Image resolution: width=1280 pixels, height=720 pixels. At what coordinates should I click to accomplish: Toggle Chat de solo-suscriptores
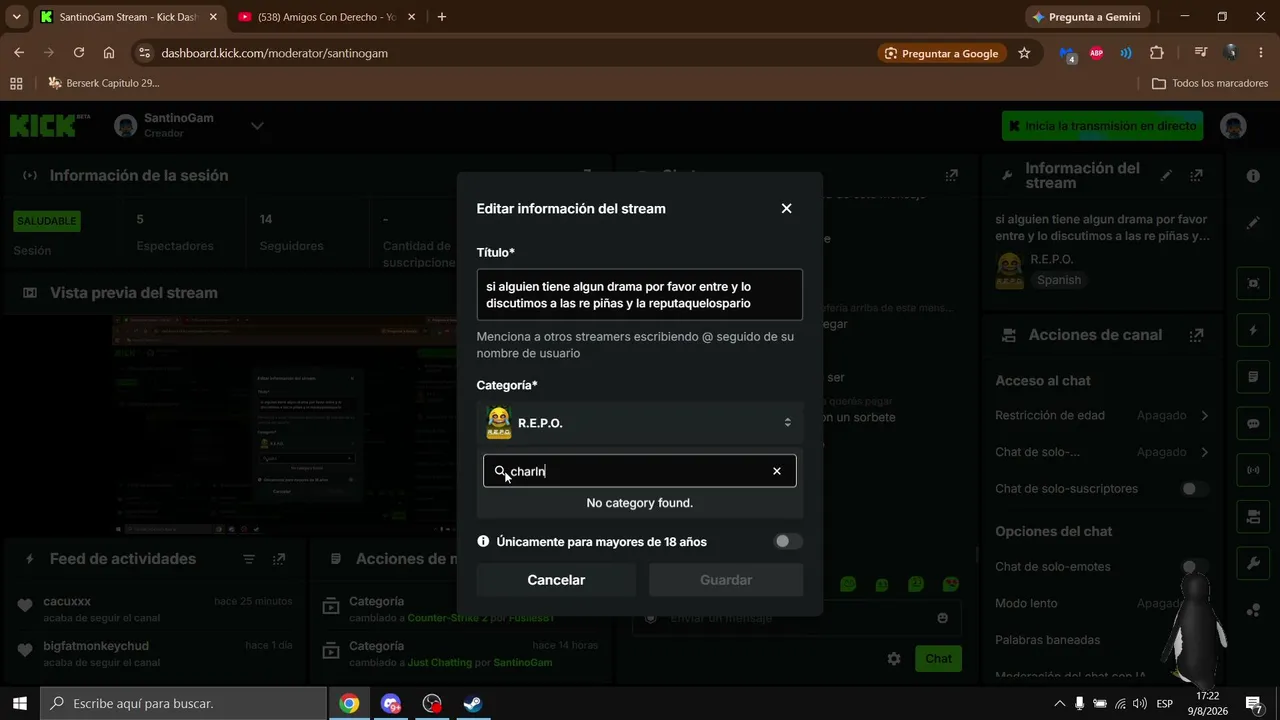tap(1193, 489)
